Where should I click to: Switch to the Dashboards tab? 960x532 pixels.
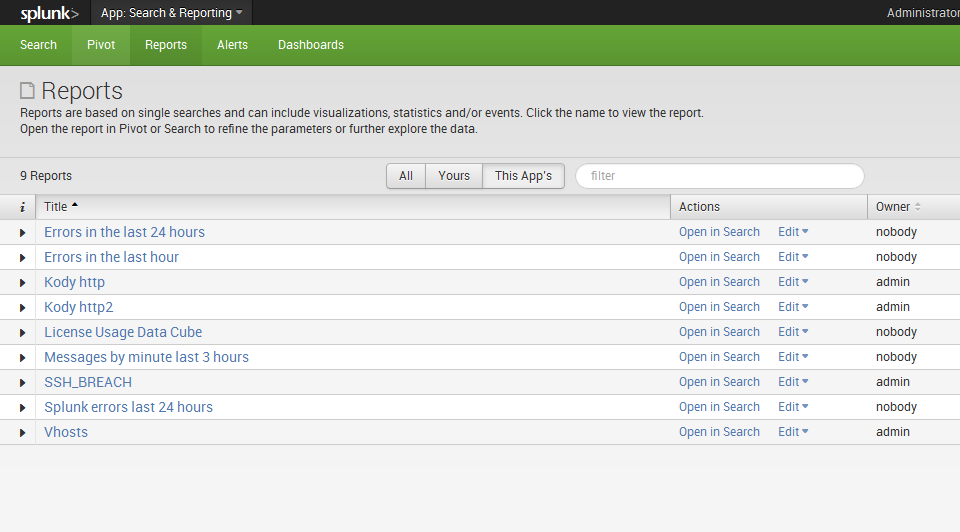point(311,45)
